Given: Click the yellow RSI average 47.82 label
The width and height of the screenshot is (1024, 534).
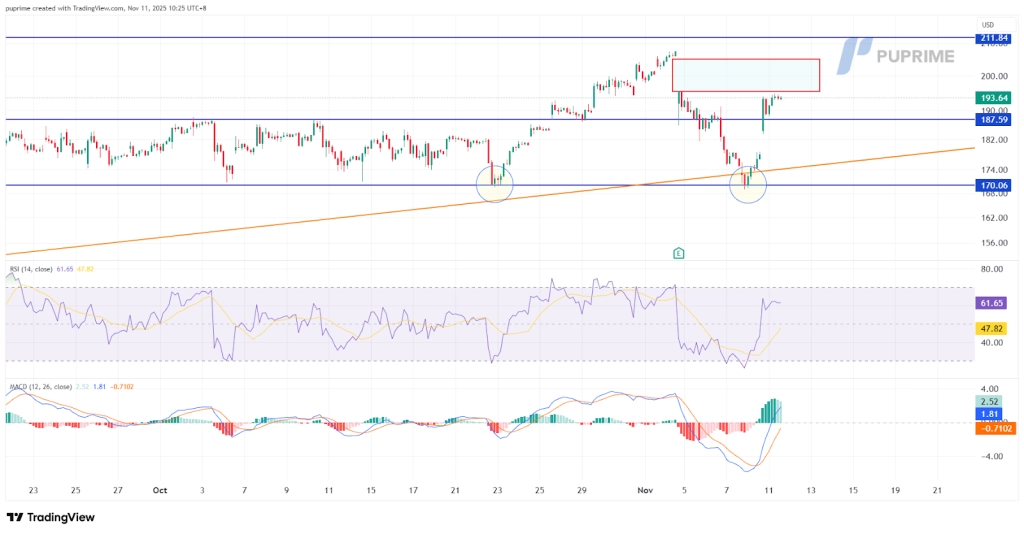Looking at the screenshot, I should (x=992, y=327).
